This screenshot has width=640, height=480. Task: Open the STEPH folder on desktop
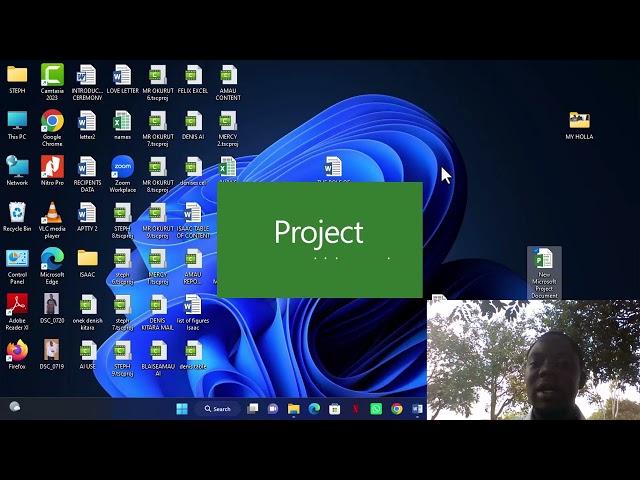click(17, 79)
